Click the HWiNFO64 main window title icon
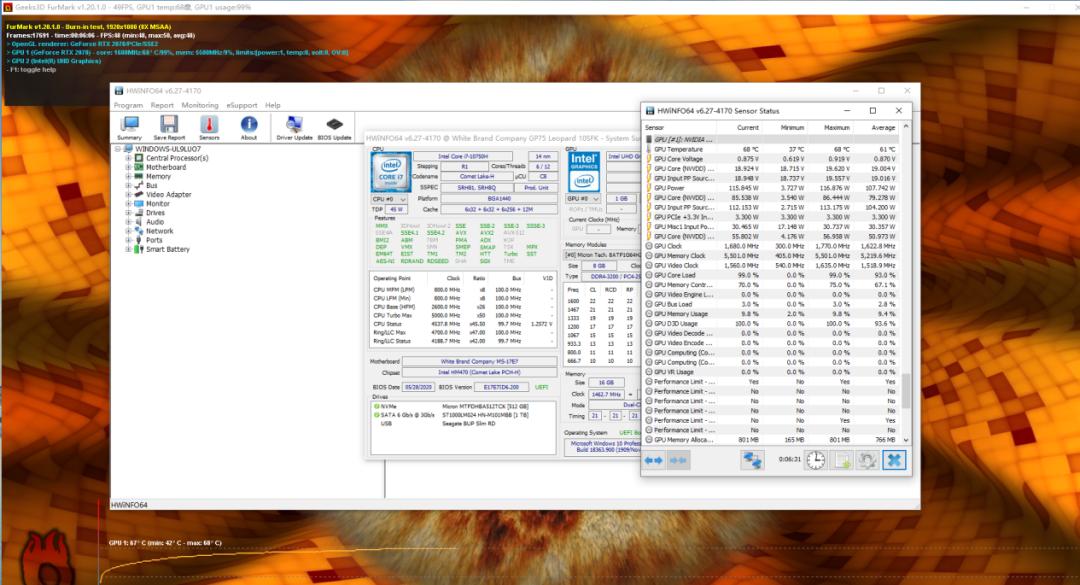 [x=118, y=91]
